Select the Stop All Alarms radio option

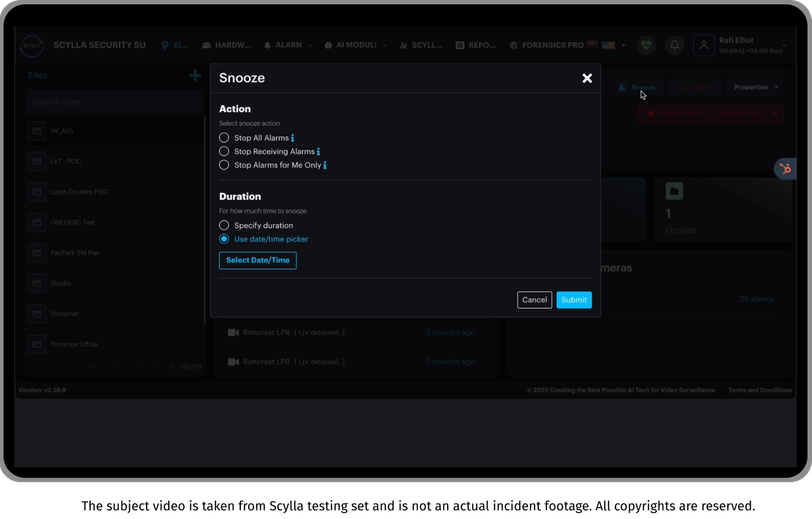(x=224, y=138)
